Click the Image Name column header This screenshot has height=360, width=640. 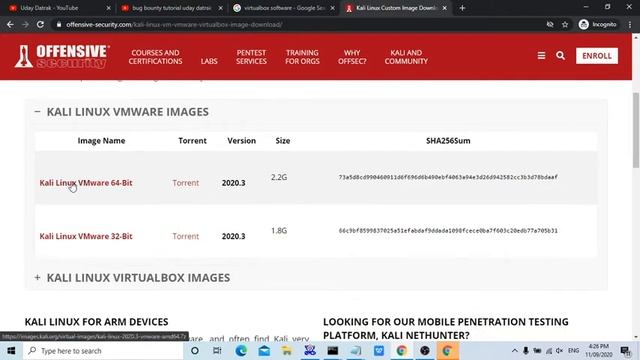tap(101, 141)
